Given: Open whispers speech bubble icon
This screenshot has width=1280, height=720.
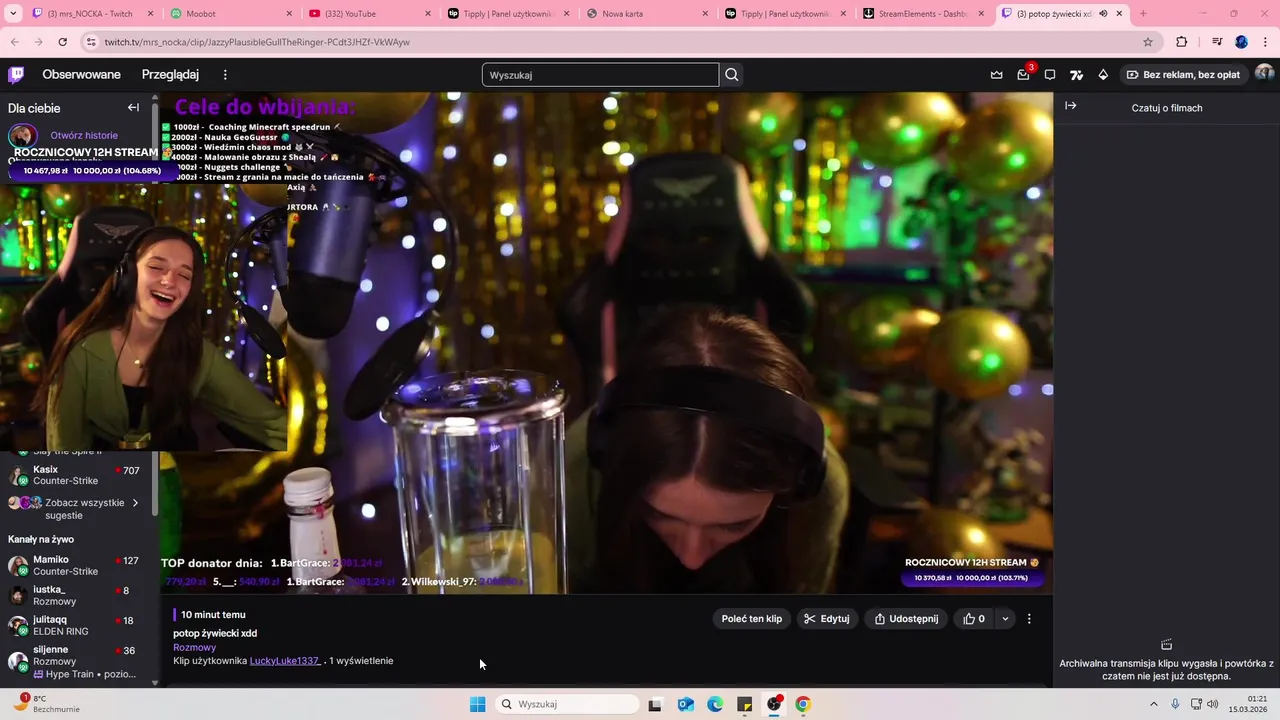Looking at the screenshot, I should [1050, 74].
